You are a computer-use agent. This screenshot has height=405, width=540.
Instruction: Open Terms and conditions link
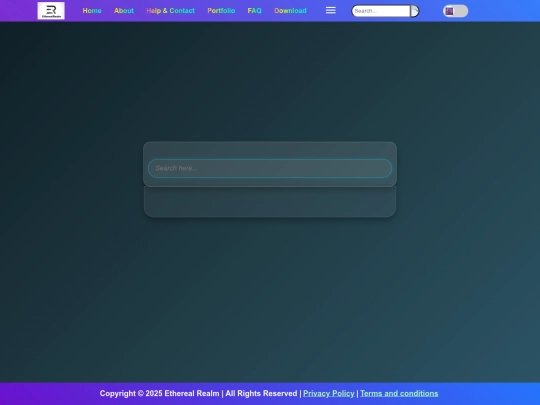pos(399,393)
